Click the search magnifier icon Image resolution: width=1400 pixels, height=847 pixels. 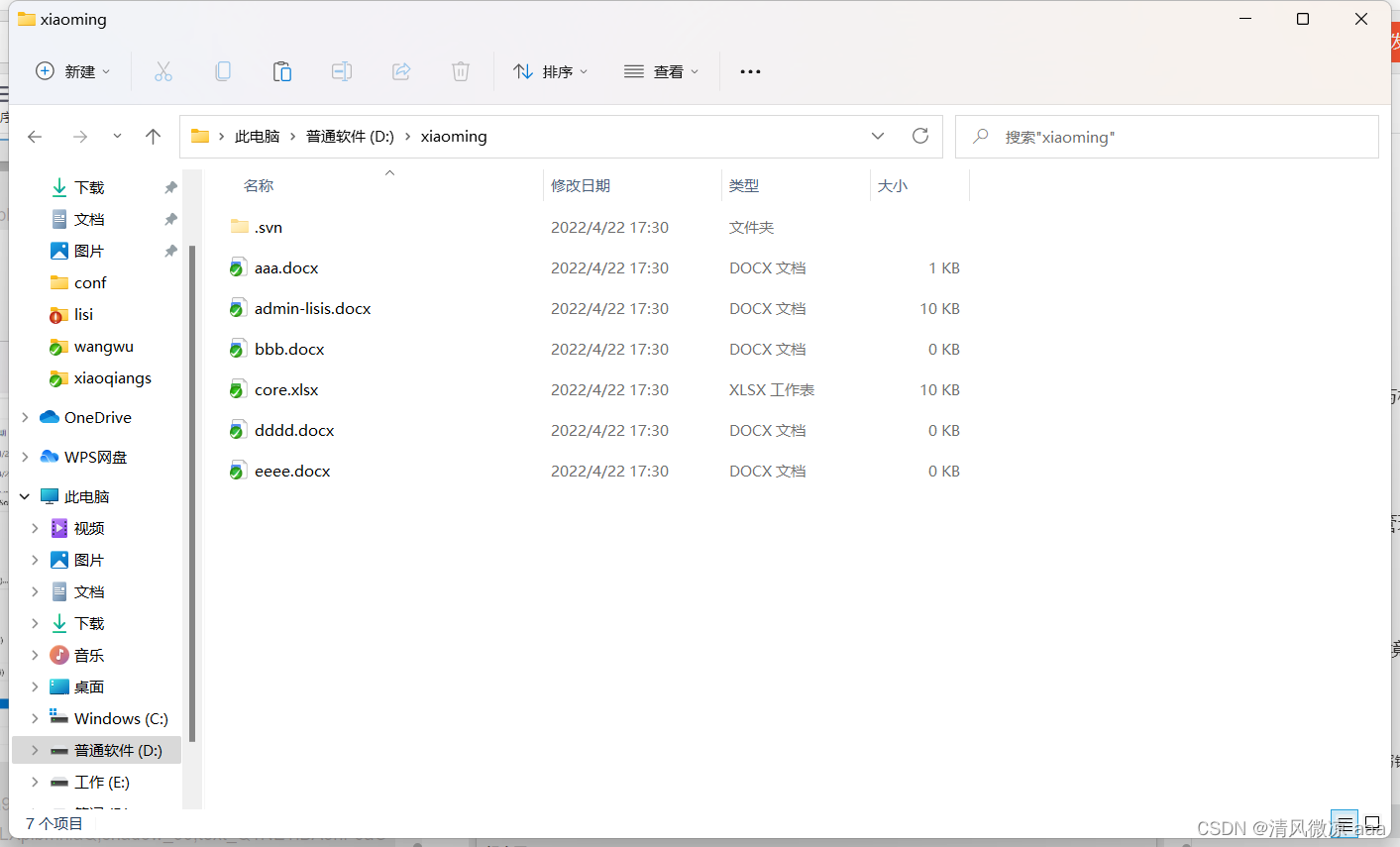(x=981, y=136)
